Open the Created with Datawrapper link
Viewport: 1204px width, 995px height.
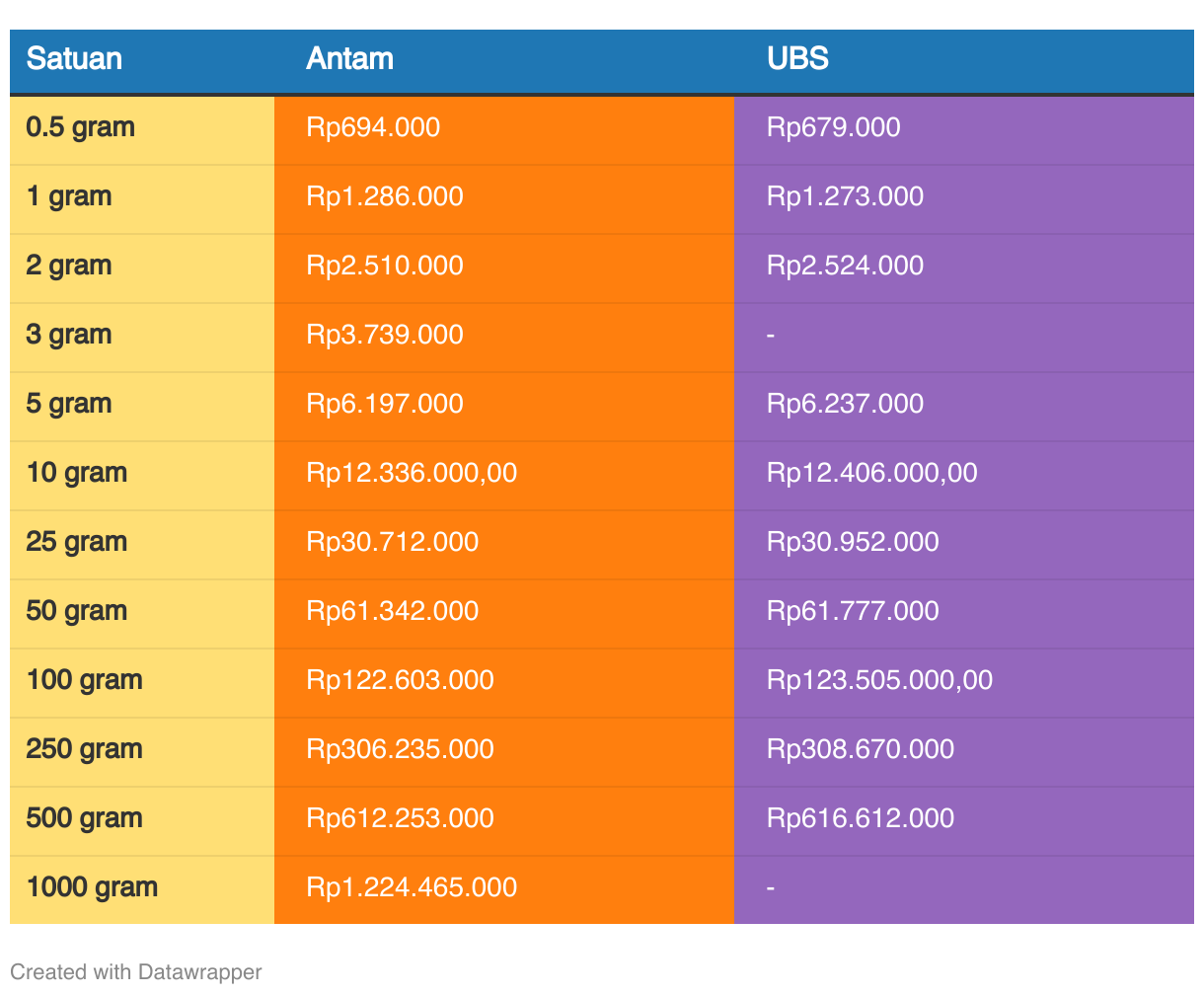tap(136, 971)
